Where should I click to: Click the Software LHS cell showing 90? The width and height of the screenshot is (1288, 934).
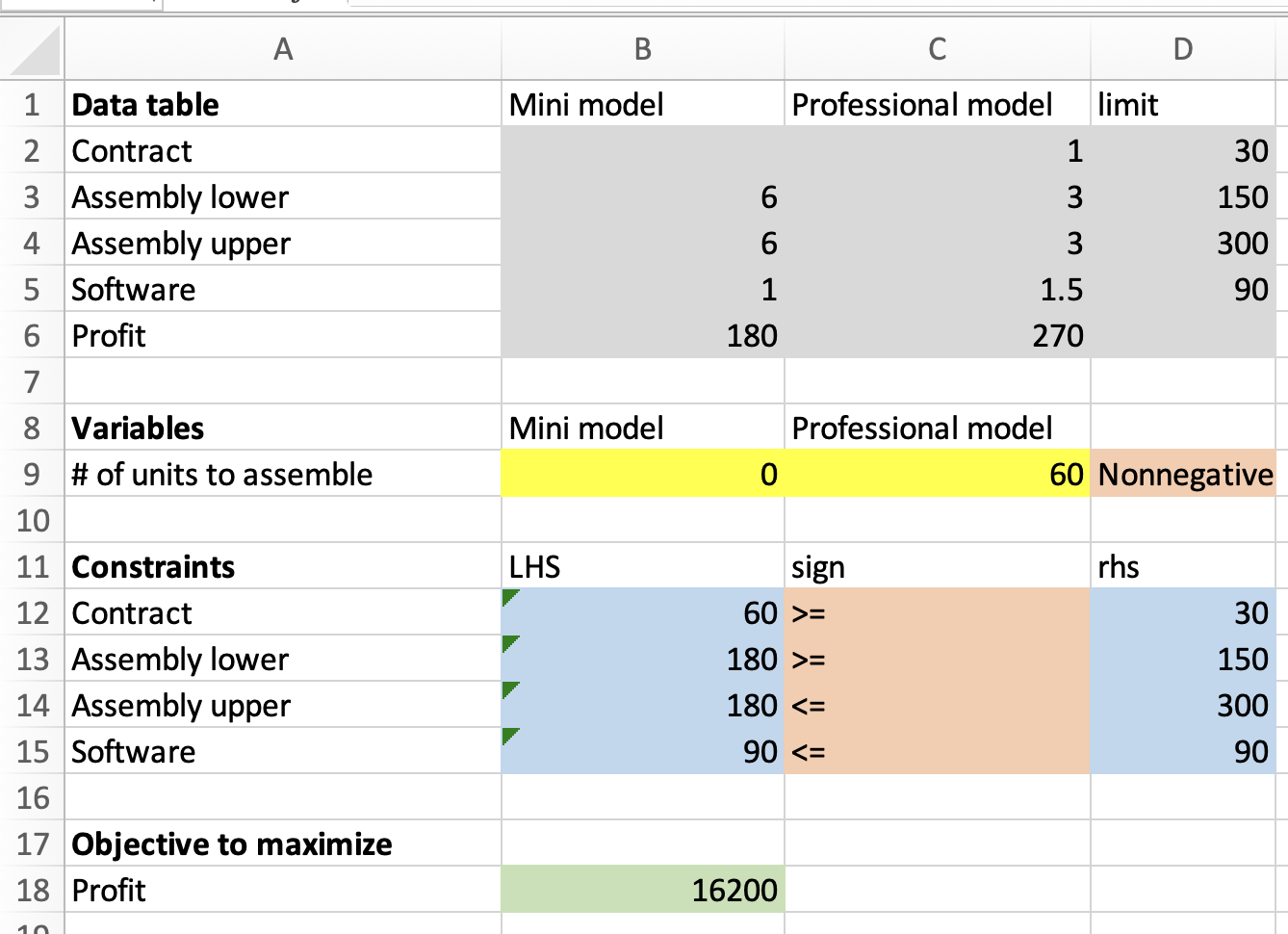(x=642, y=752)
